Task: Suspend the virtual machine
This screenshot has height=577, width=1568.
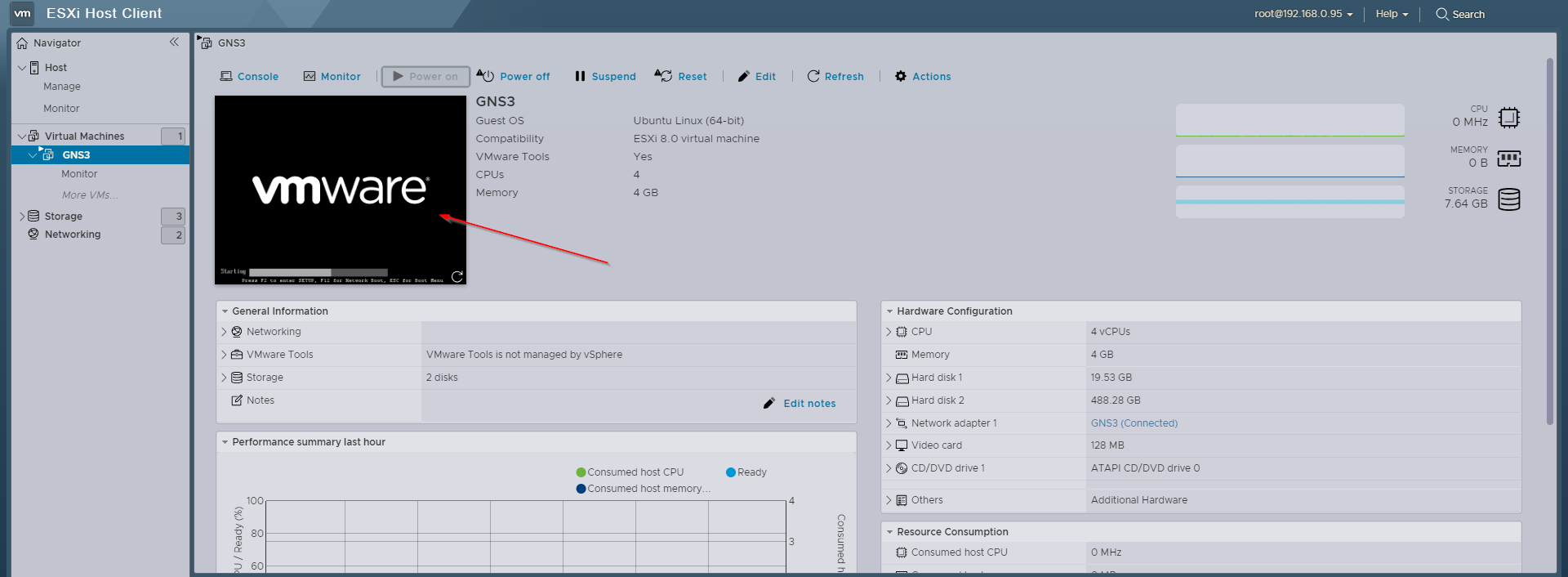Action: pos(605,76)
